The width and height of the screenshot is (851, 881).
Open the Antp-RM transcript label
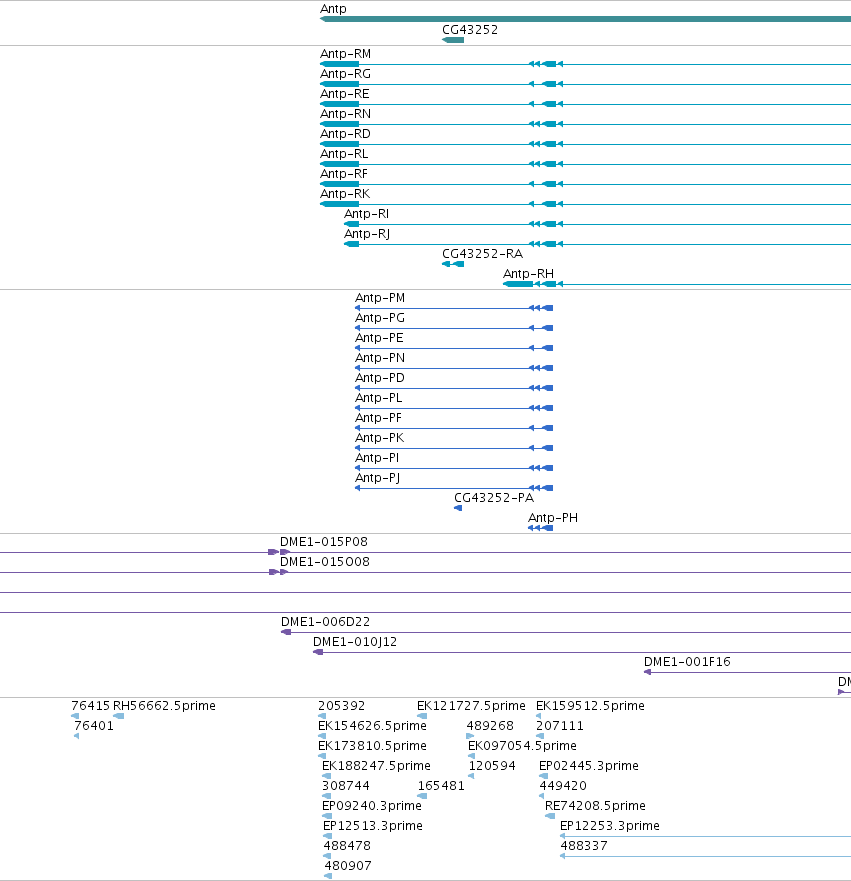(345, 54)
